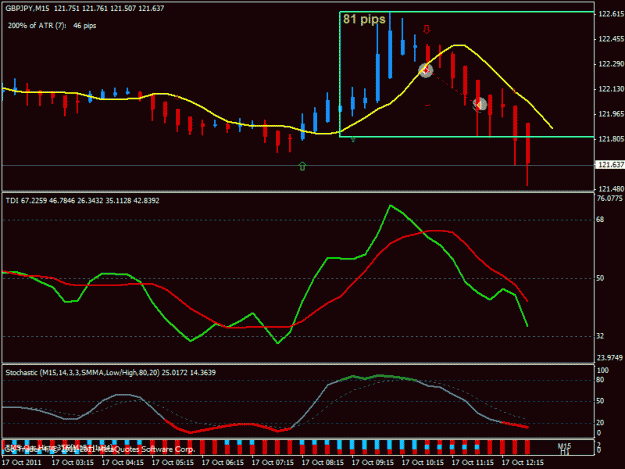
Task: Click the large green up arrow below candles
Action: pos(302,167)
